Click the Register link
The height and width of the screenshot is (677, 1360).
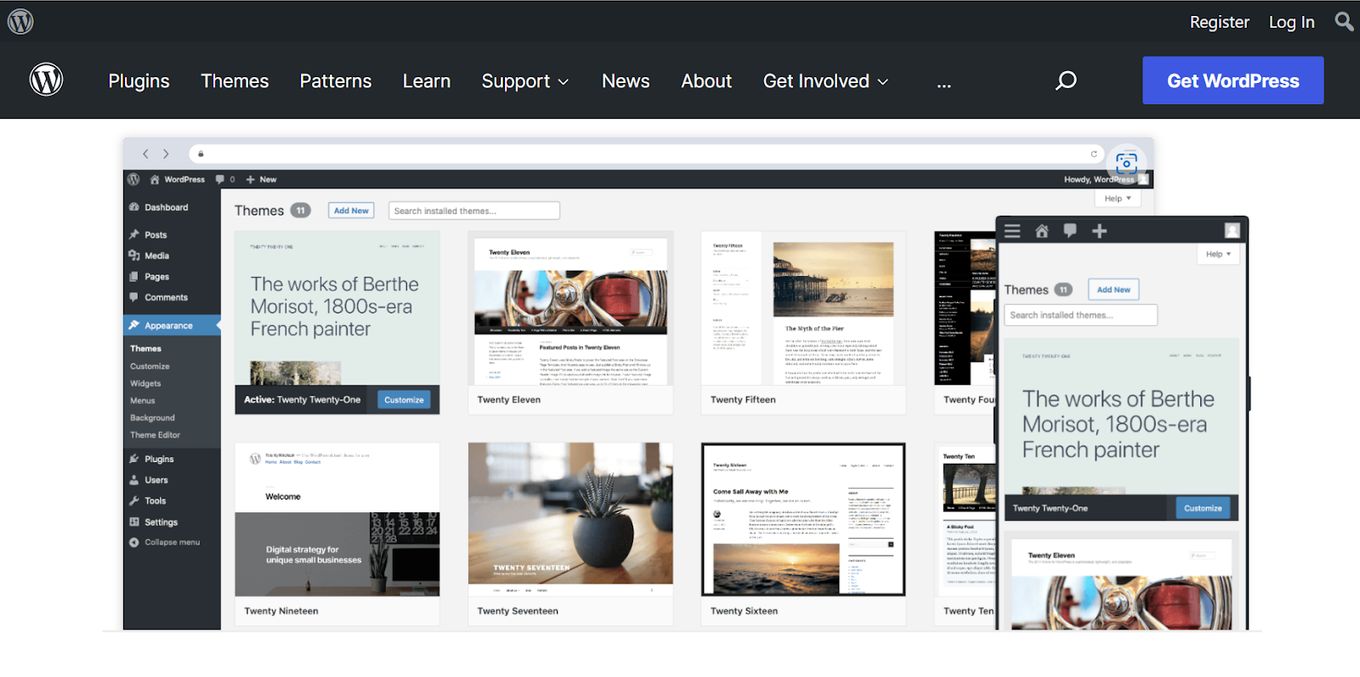click(x=1219, y=22)
